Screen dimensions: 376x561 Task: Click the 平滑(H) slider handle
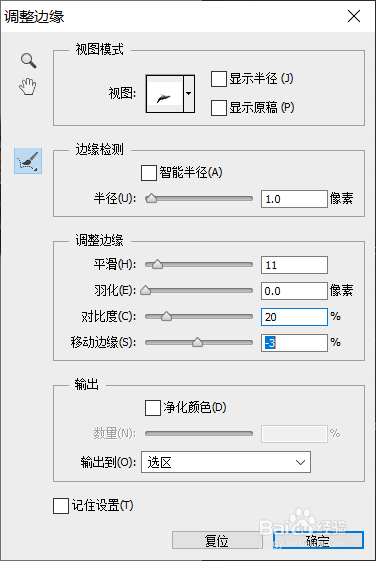pos(157,265)
